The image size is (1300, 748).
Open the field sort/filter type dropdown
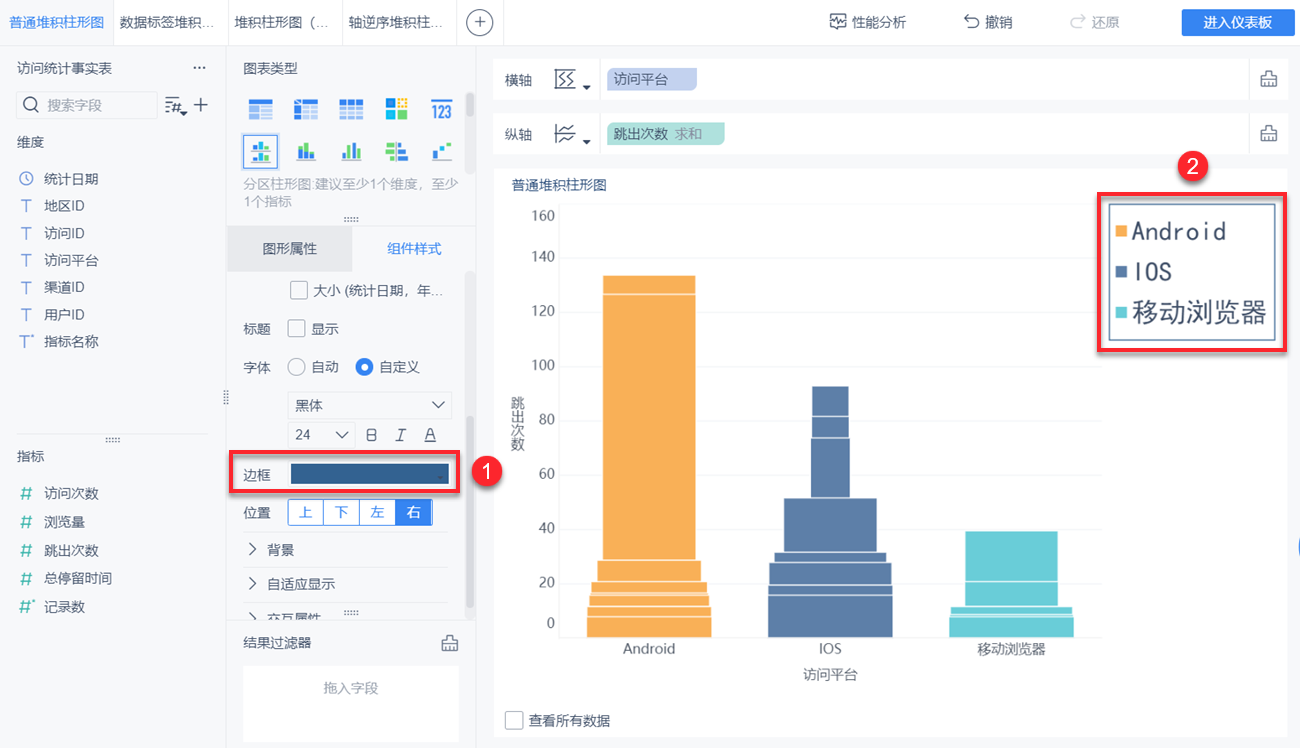pos(176,105)
